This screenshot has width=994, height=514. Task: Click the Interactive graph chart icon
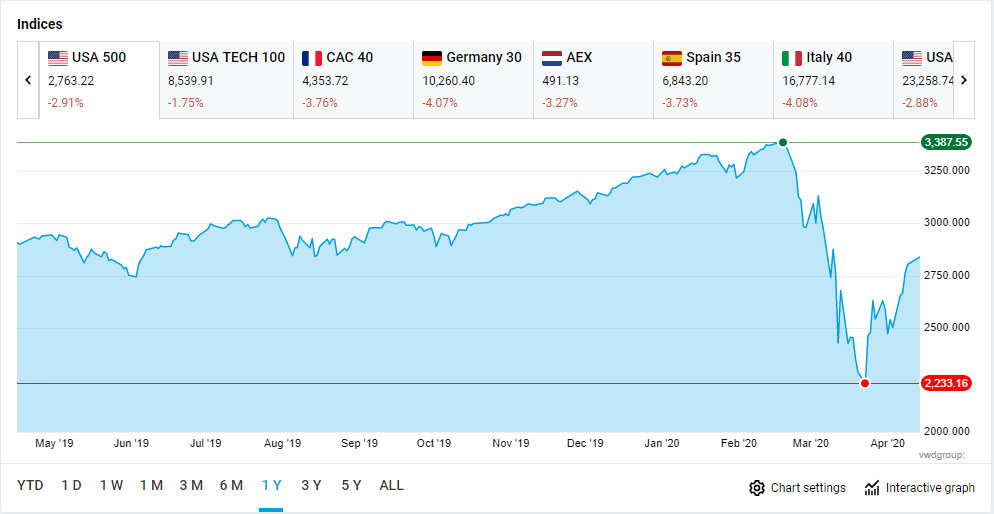872,488
